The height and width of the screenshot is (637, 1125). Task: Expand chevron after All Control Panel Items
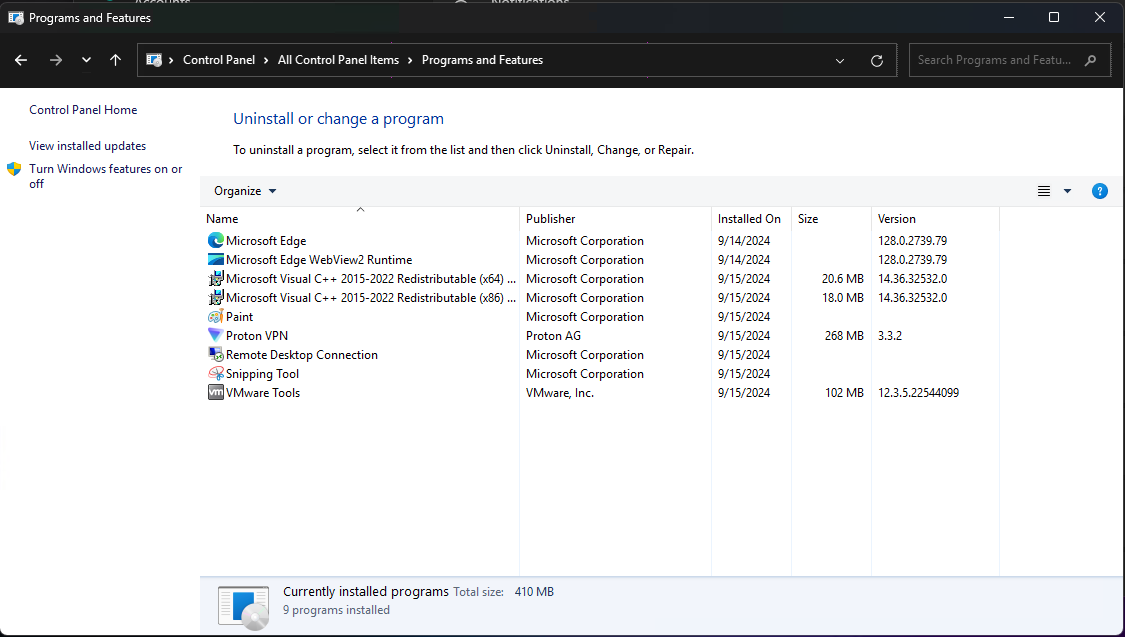tap(410, 60)
